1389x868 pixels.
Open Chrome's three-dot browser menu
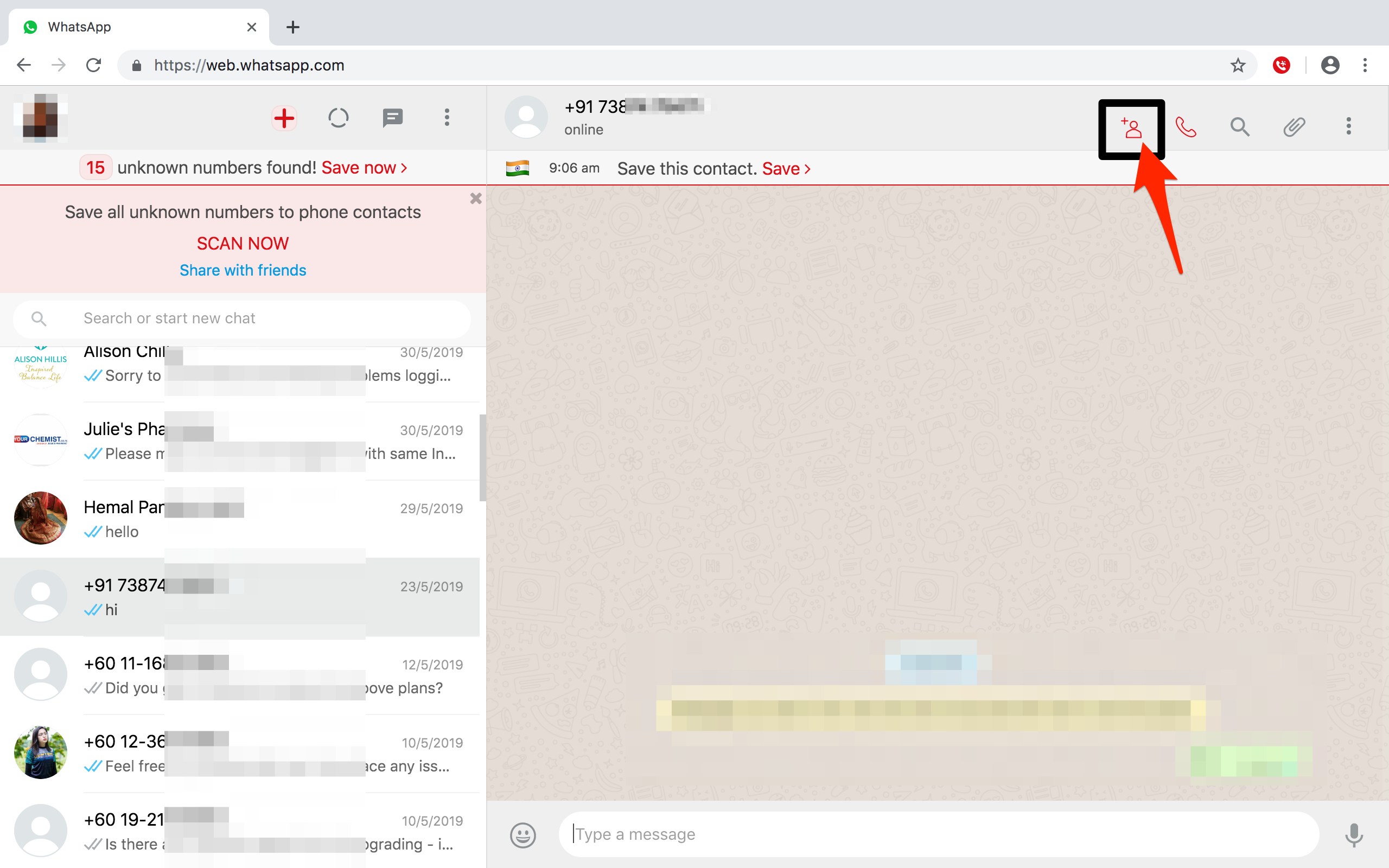click(x=1365, y=66)
